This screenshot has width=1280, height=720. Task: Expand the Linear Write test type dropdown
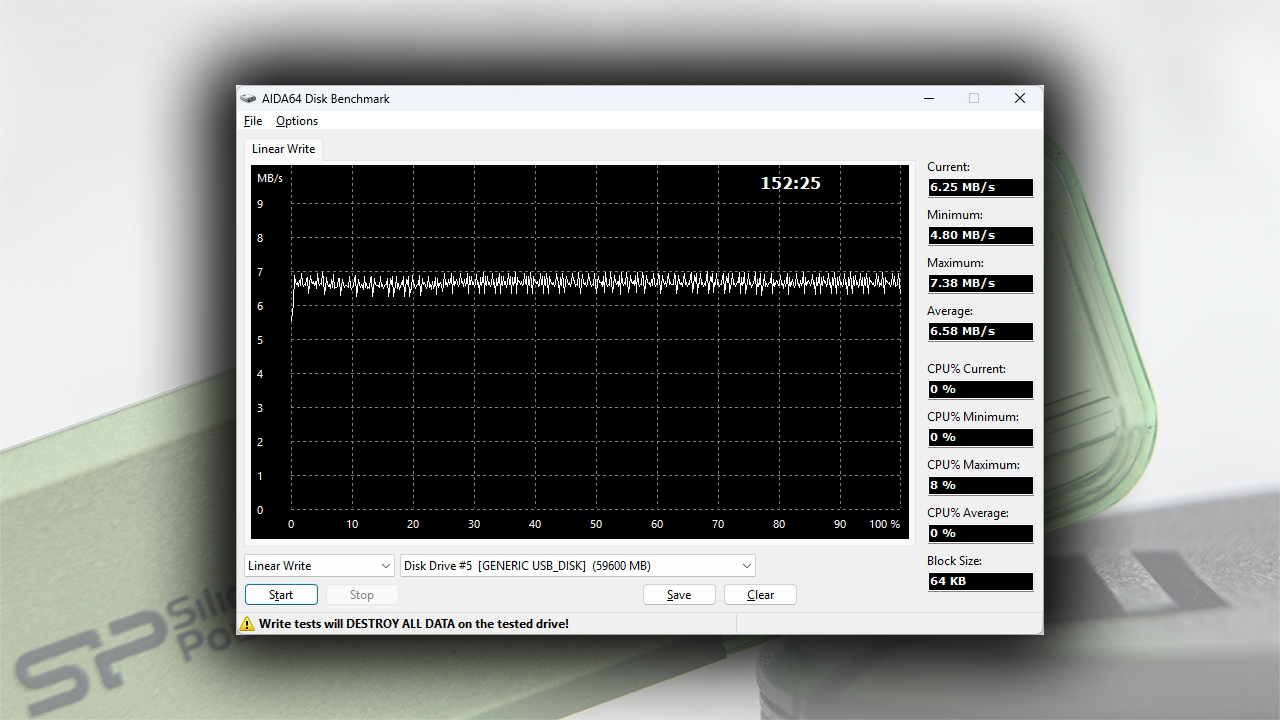coord(320,566)
